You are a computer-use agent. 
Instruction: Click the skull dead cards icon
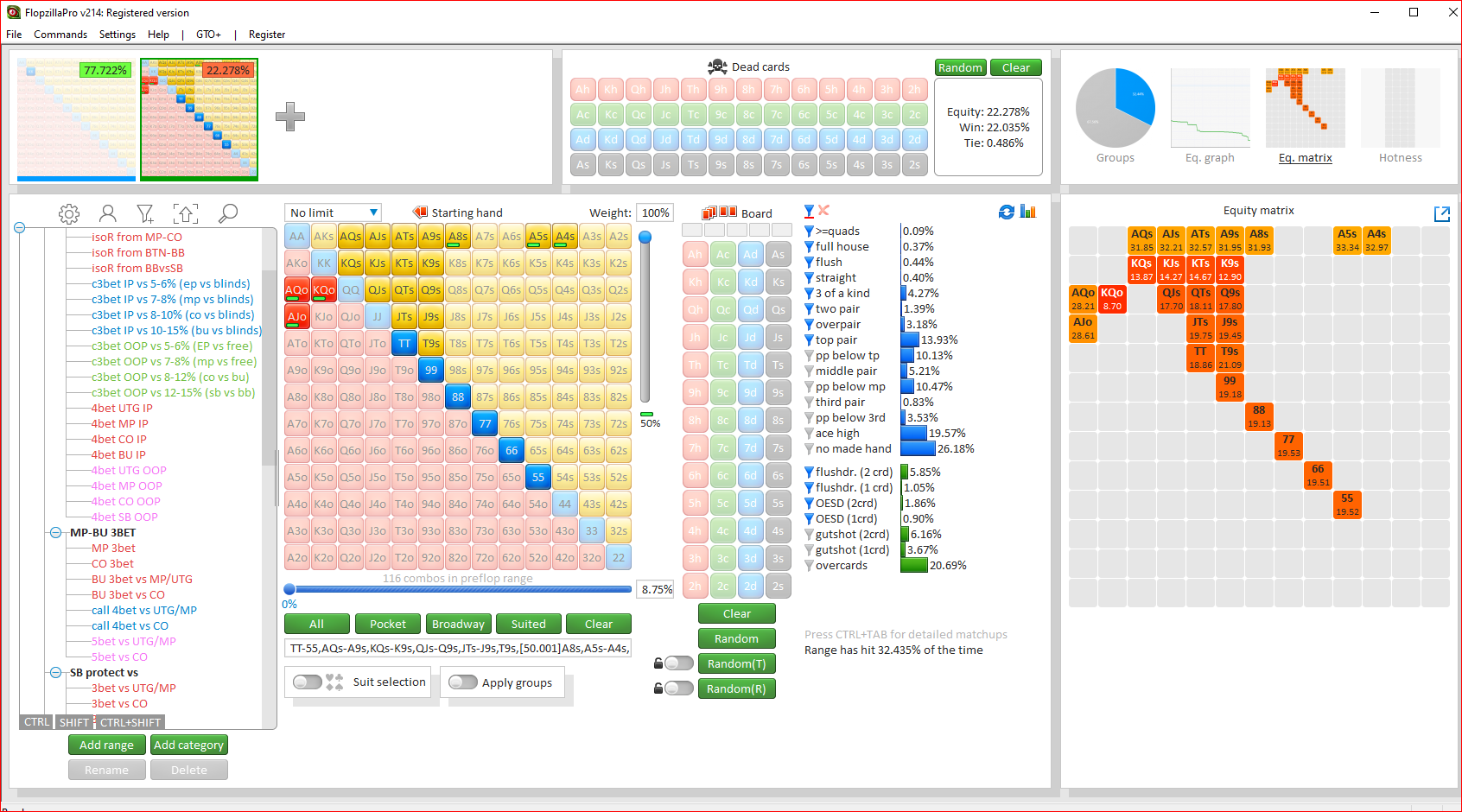(717, 67)
